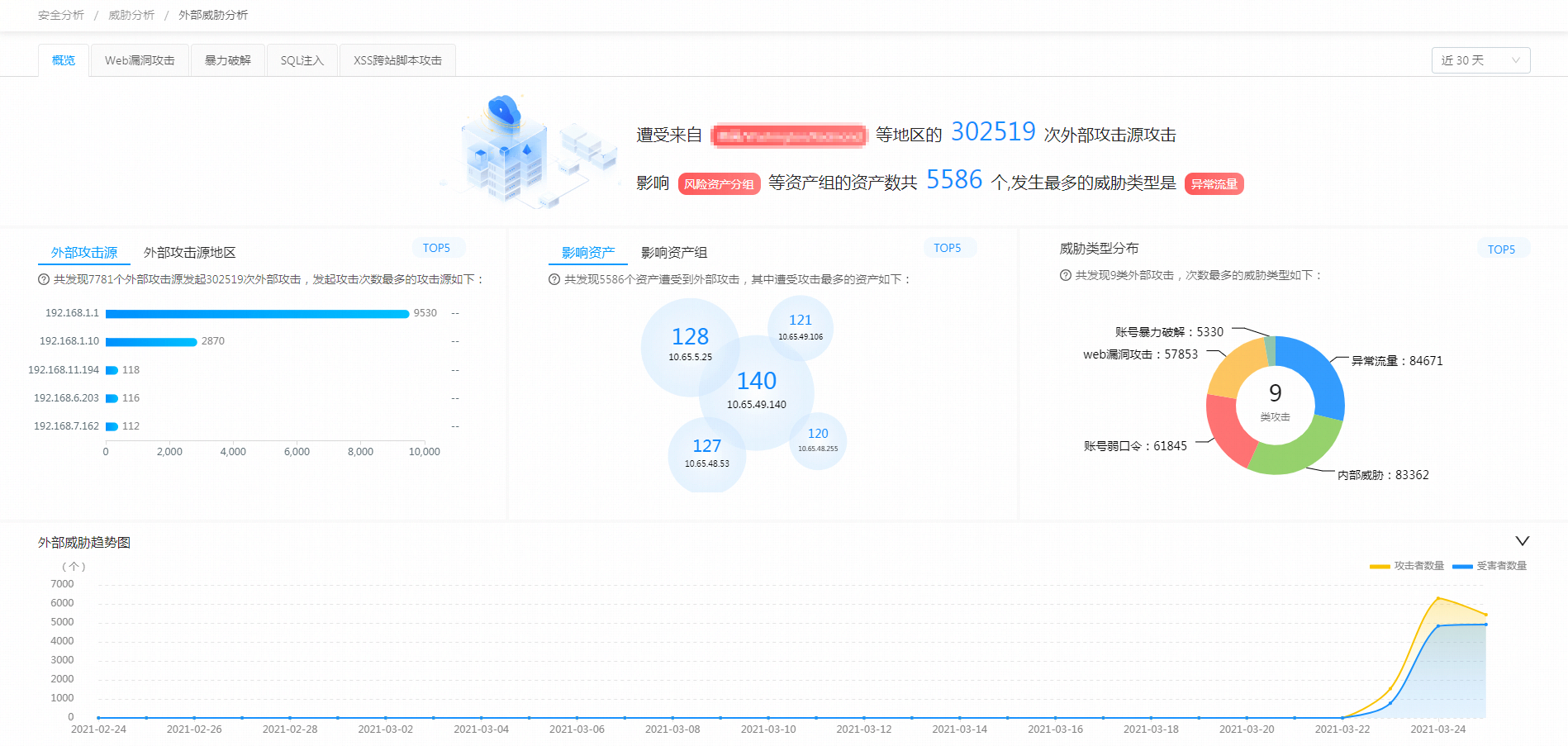Open the 近 30 天 time range dropdown
1568x746 pixels.
(1480, 60)
